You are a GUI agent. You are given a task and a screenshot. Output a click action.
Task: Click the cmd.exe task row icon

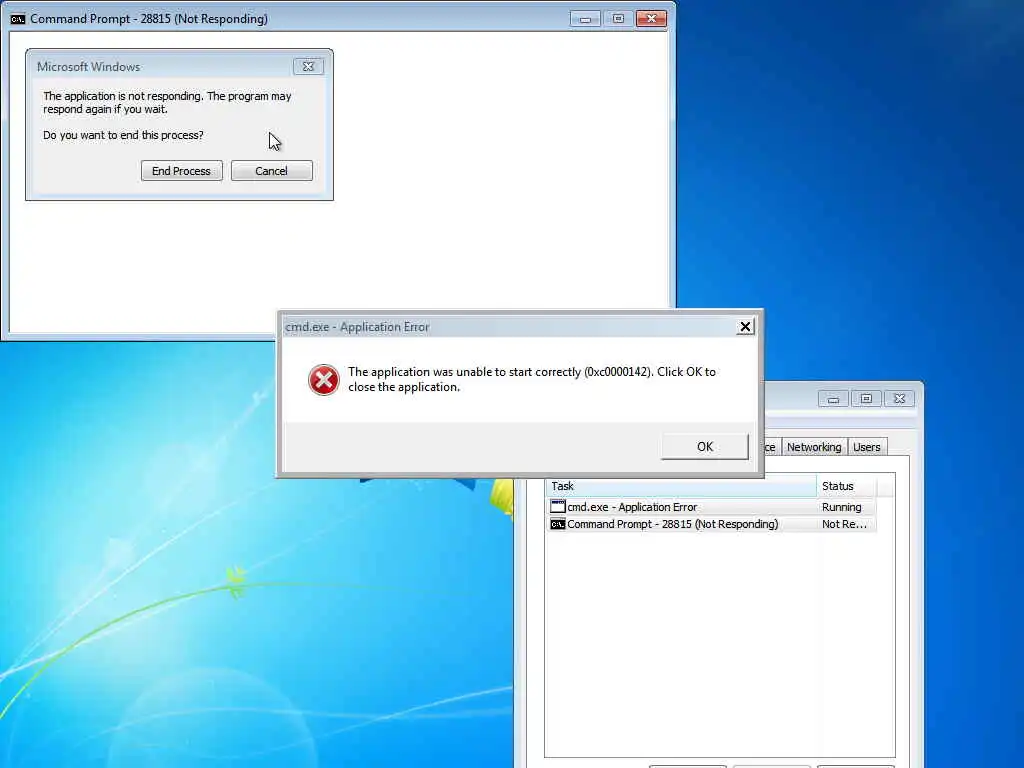point(558,507)
